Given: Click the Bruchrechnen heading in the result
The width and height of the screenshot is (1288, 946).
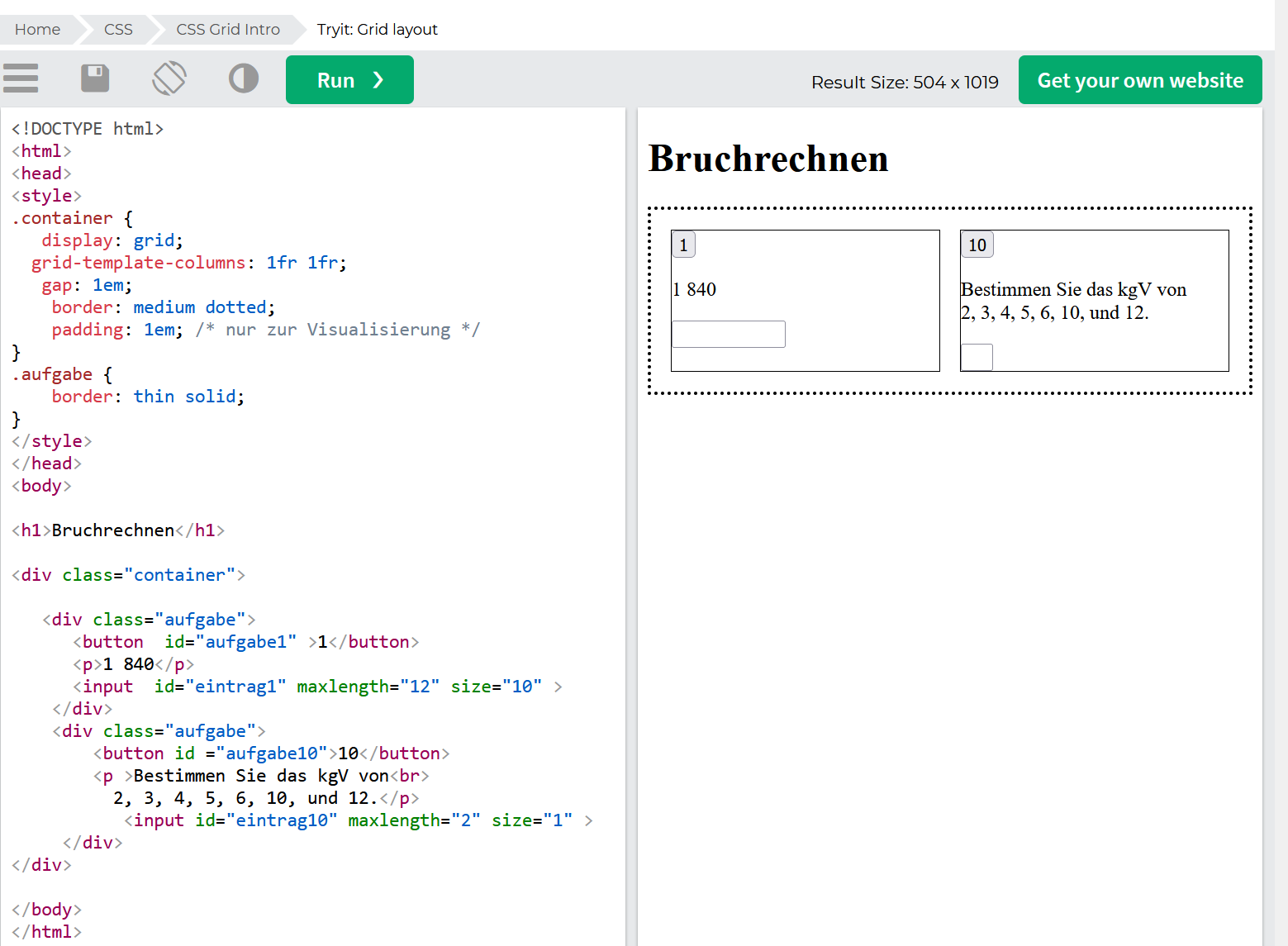Looking at the screenshot, I should [x=768, y=159].
